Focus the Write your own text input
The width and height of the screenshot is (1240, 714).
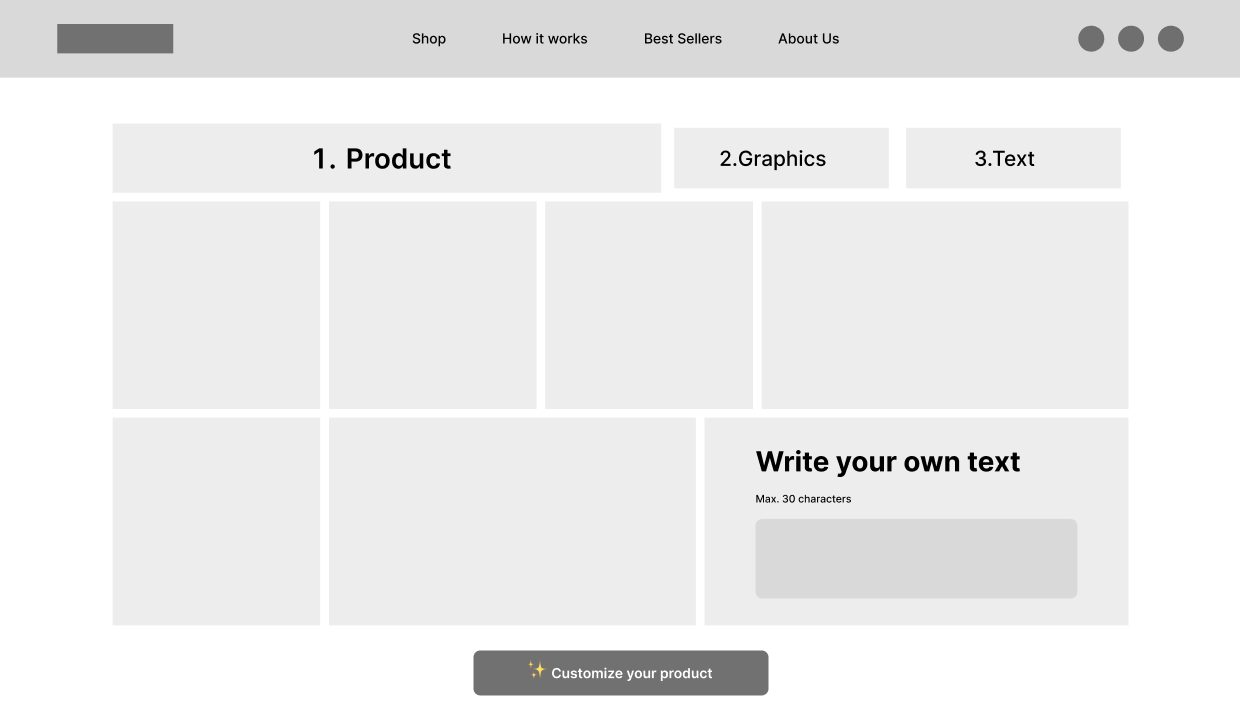(916, 559)
